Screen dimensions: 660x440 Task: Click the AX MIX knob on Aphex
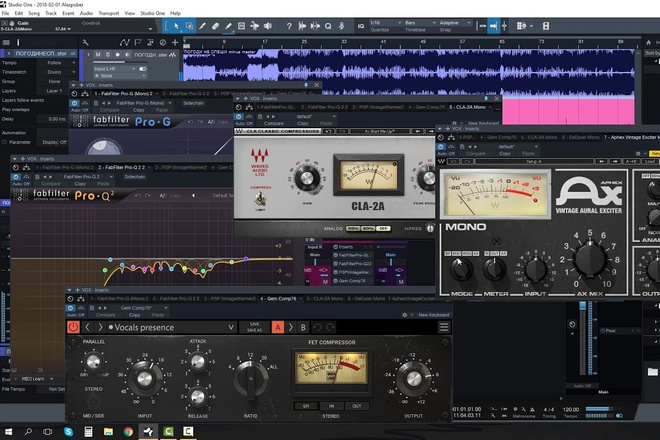click(590, 260)
